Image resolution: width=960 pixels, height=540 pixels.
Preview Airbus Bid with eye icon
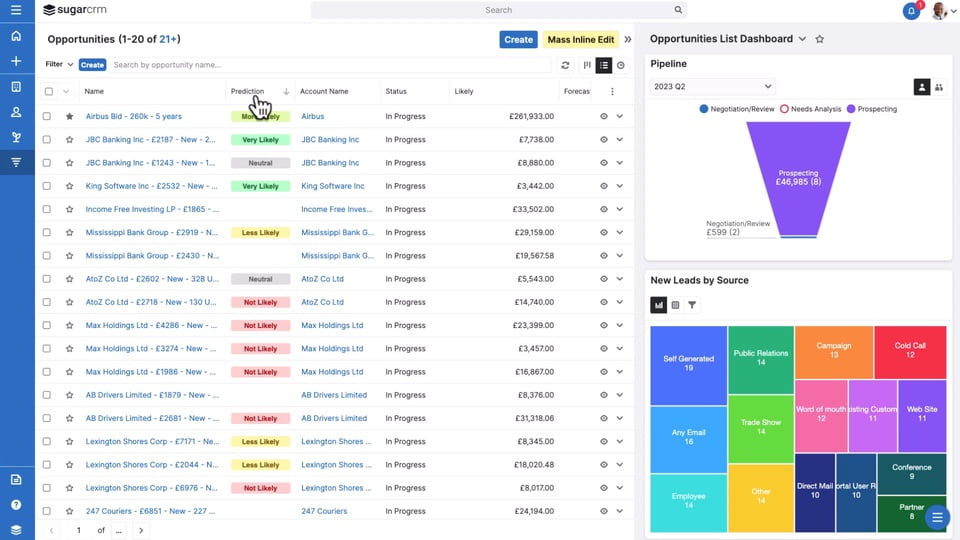point(604,116)
